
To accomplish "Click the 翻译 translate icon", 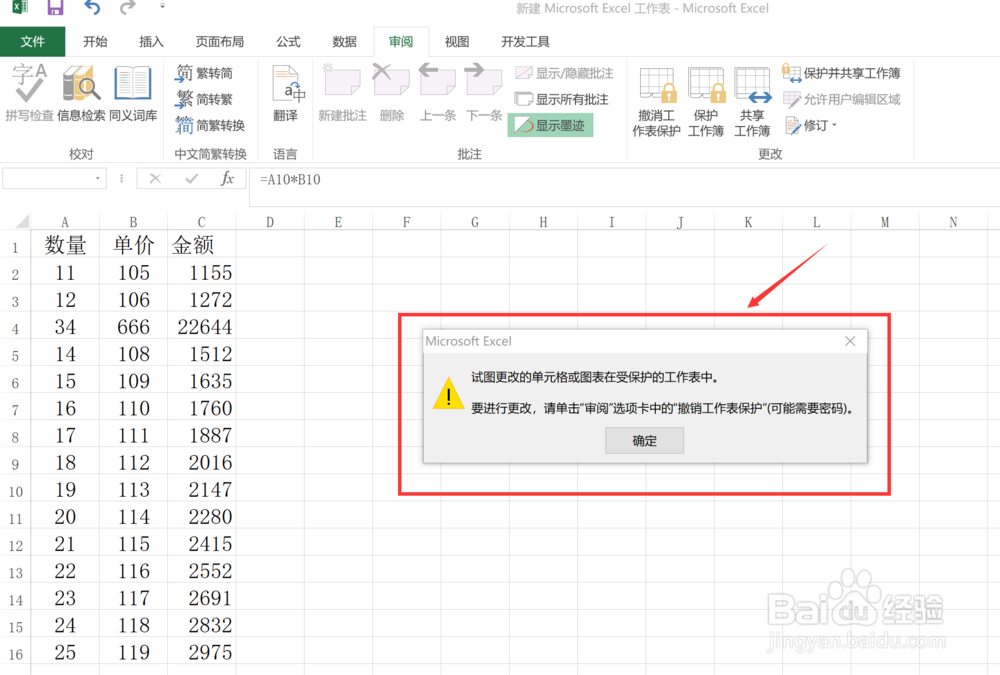I will (x=285, y=93).
